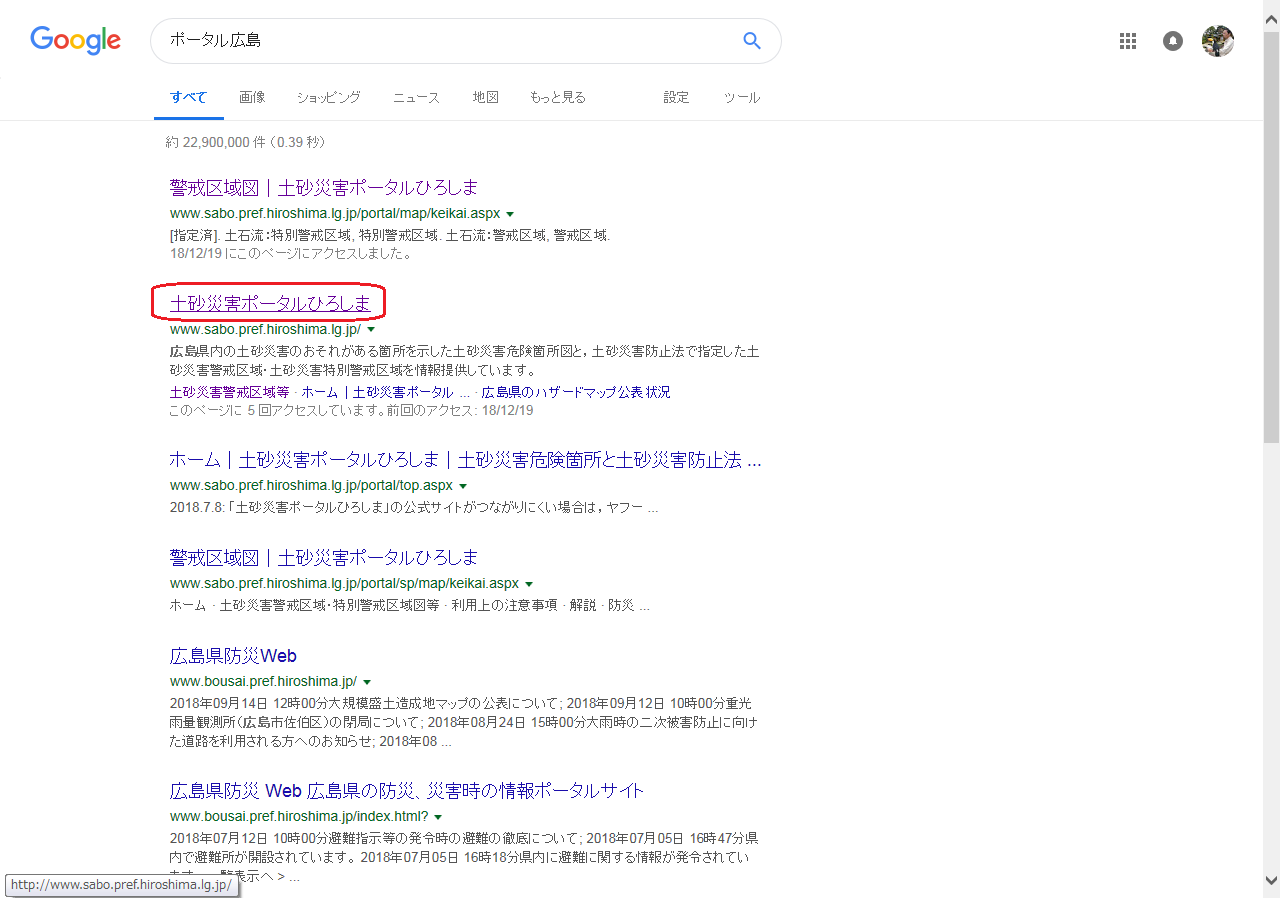Open the 土砂災害警戒区域等 sitelink
The width and height of the screenshot is (1280, 898).
(229, 392)
